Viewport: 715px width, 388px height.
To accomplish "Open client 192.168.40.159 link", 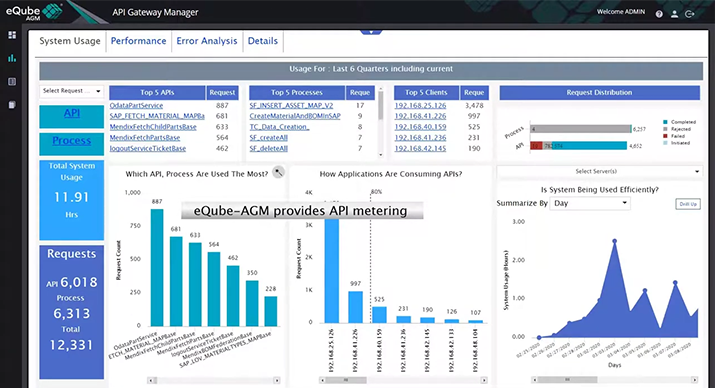I will click(x=420, y=127).
